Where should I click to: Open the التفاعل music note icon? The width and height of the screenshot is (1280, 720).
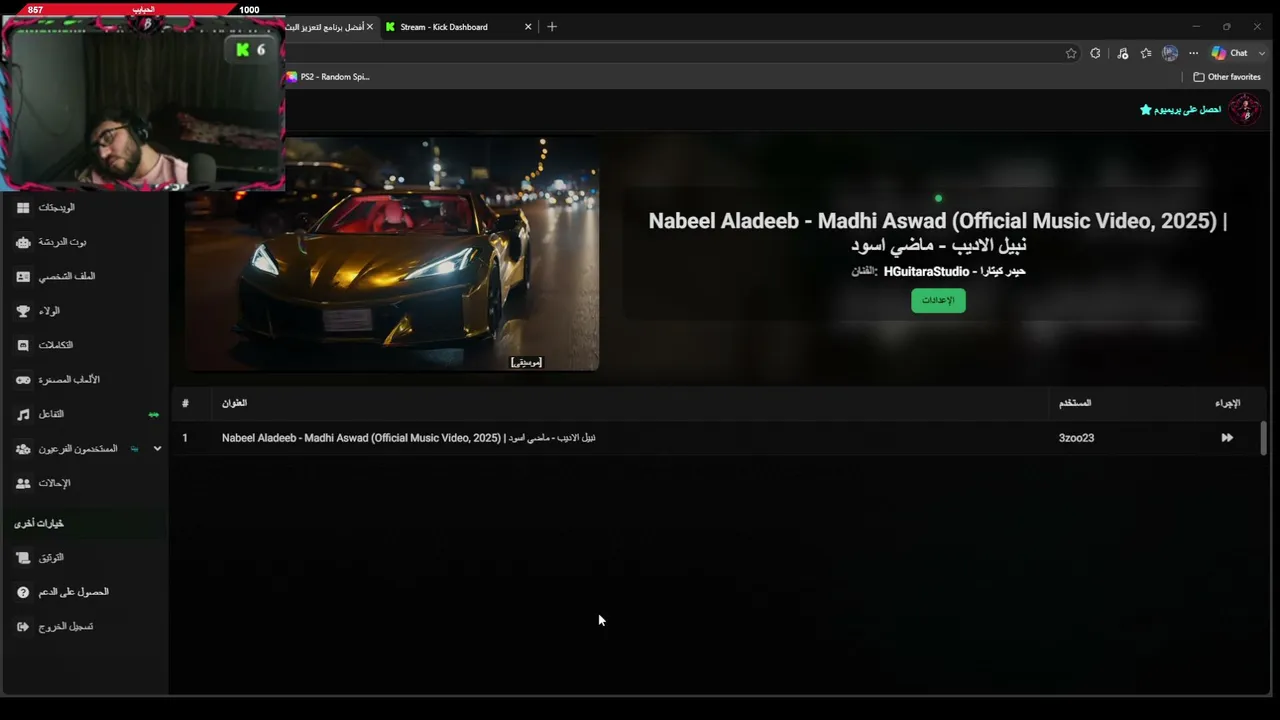click(23, 414)
